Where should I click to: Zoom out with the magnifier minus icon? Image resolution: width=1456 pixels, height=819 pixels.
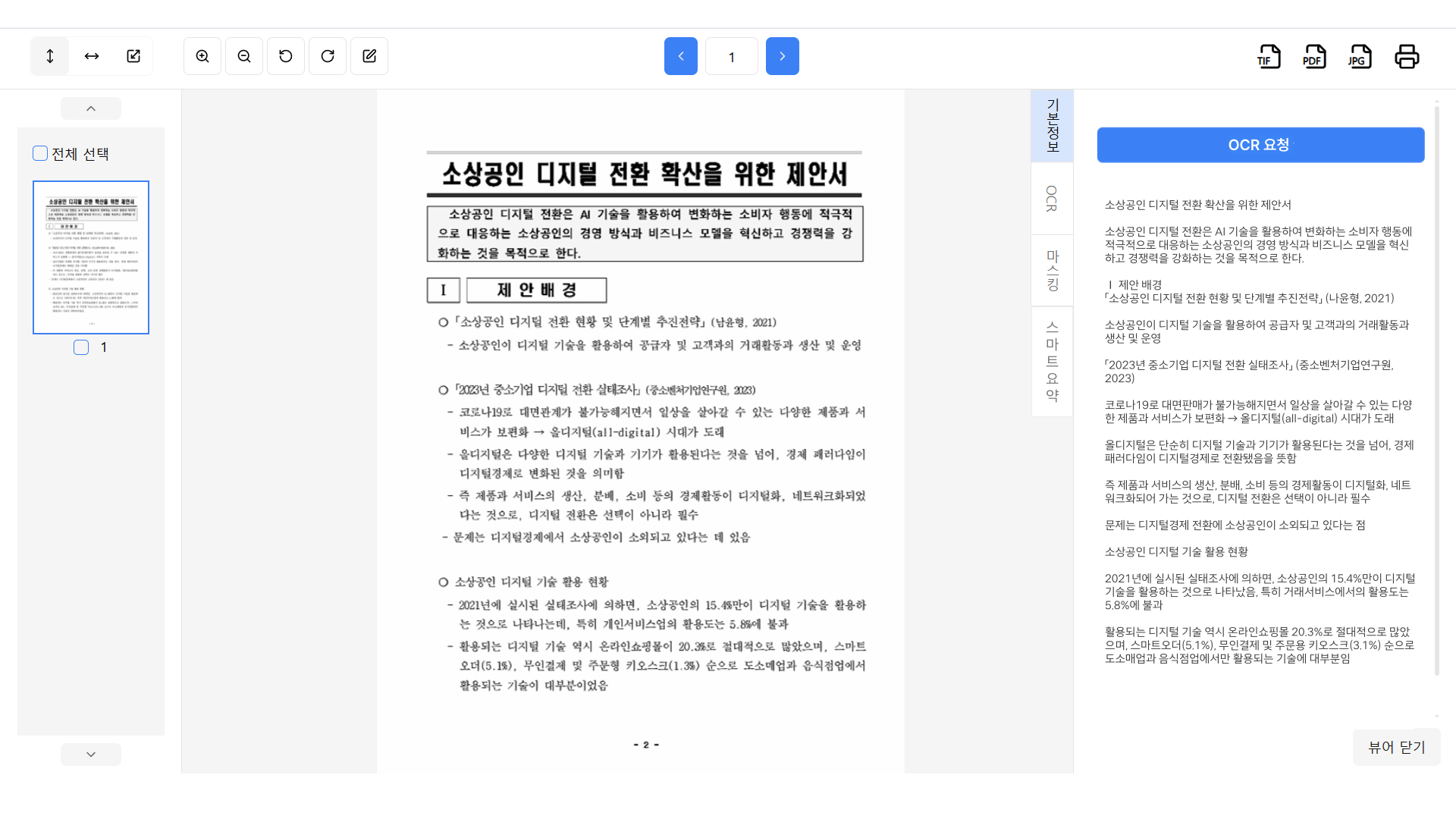(244, 56)
